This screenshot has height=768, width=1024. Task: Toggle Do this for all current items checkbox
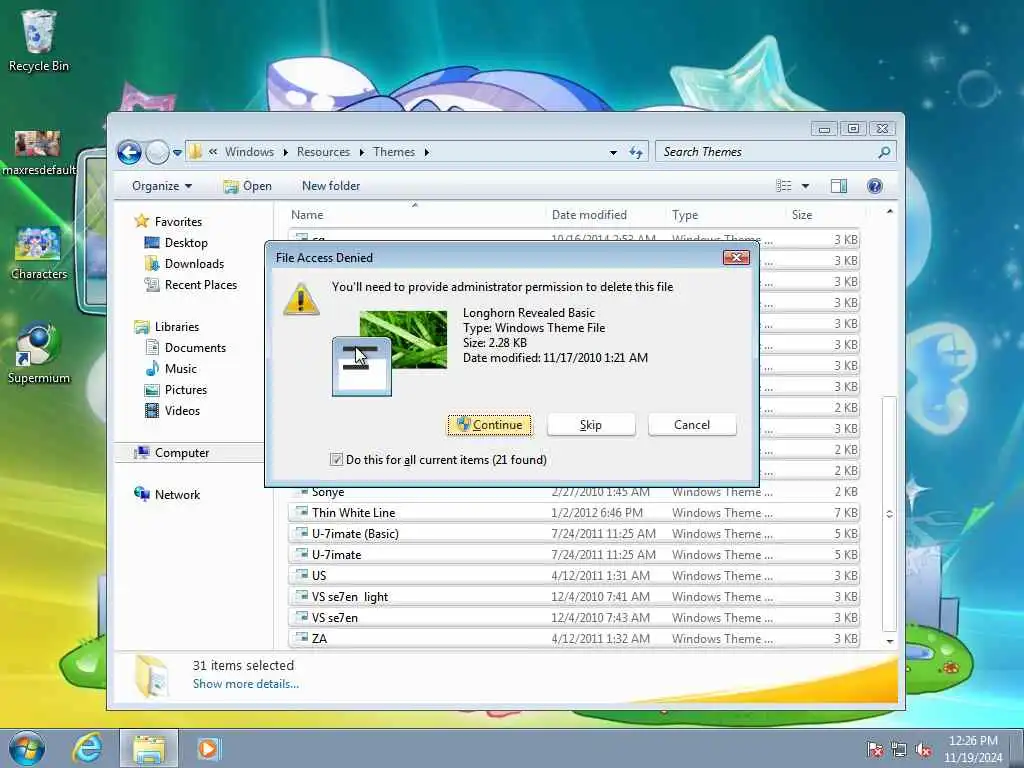[336, 460]
